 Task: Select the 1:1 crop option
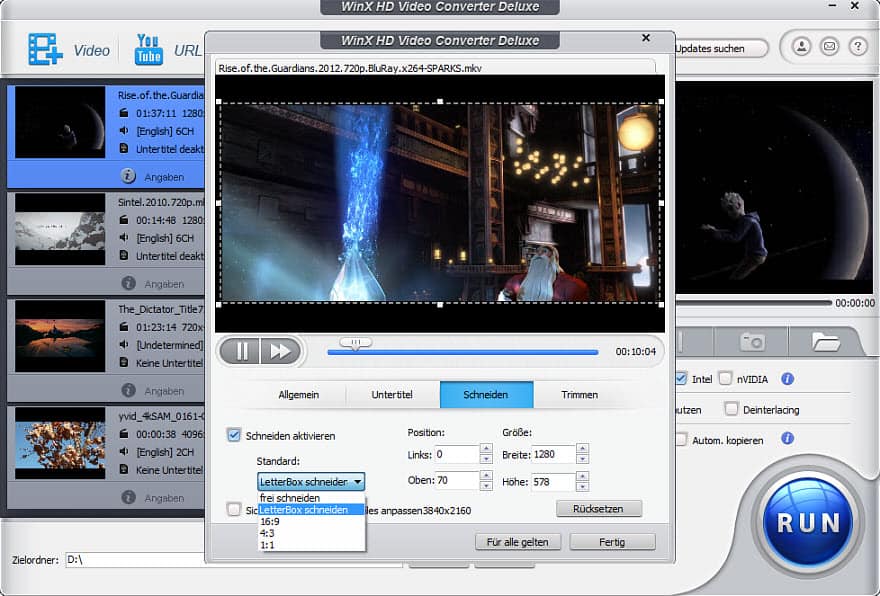point(311,545)
